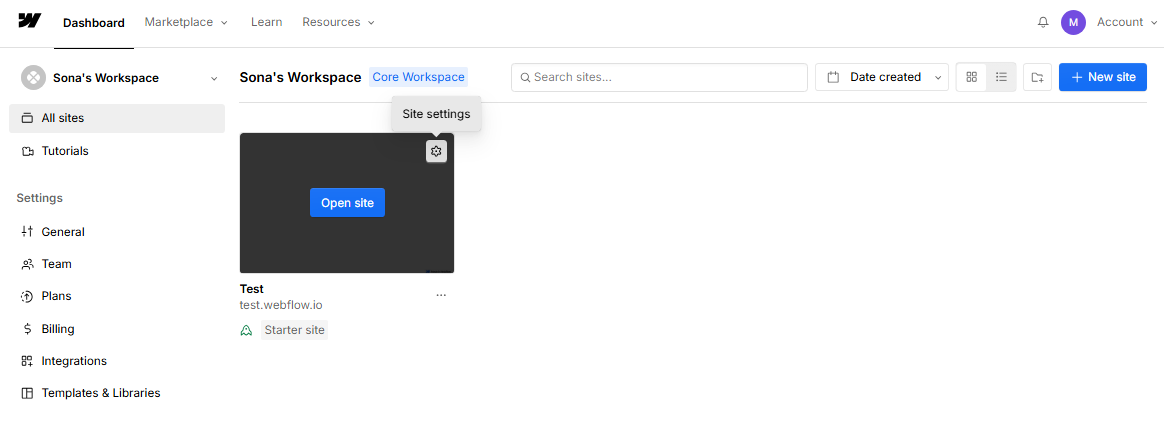Open the Date created sort dropdown
1164x422 pixels.
click(x=882, y=77)
